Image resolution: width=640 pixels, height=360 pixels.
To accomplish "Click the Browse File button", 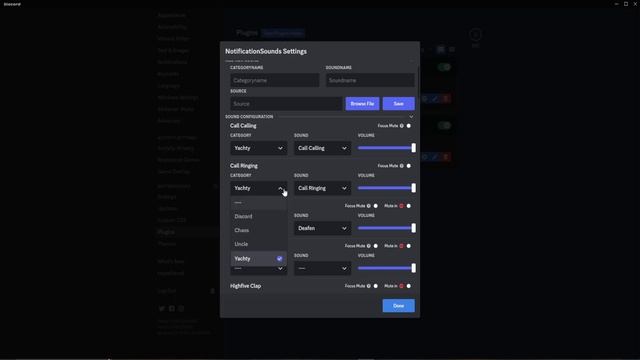I will pyautogui.click(x=362, y=104).
